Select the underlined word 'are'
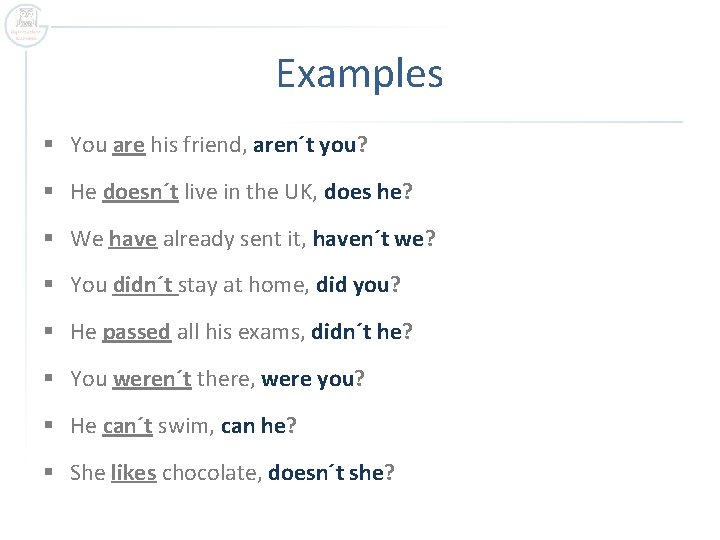 click(x=129, y=146)
